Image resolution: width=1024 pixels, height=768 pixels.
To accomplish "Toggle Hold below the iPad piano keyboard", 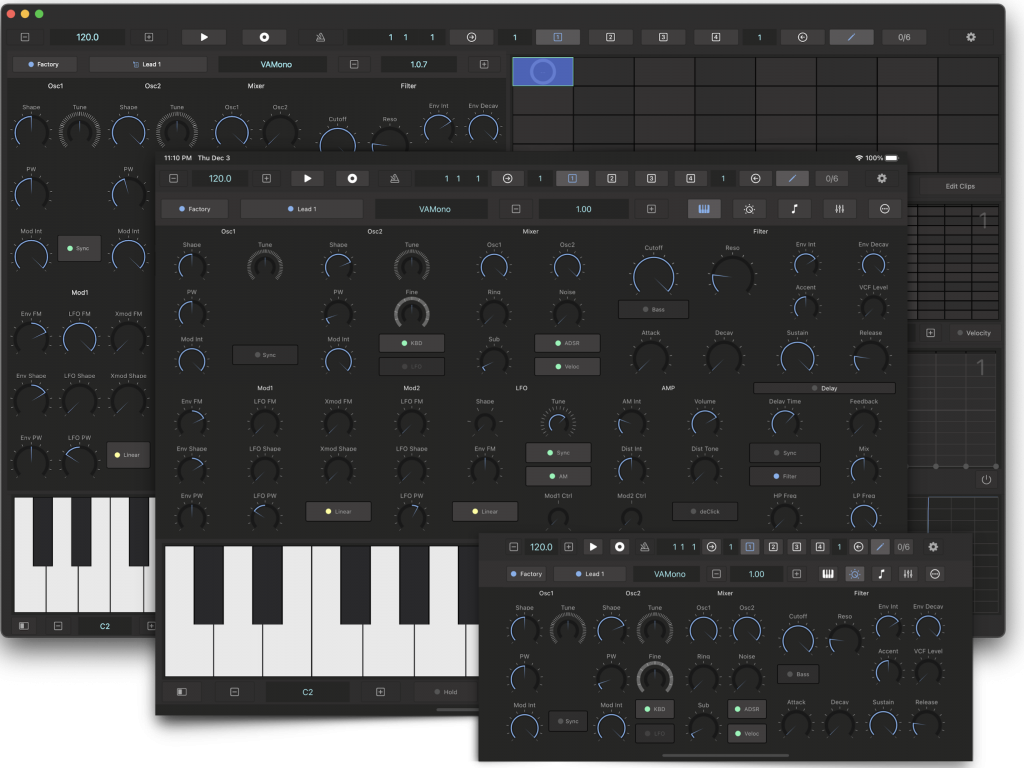I will (444, 691).
